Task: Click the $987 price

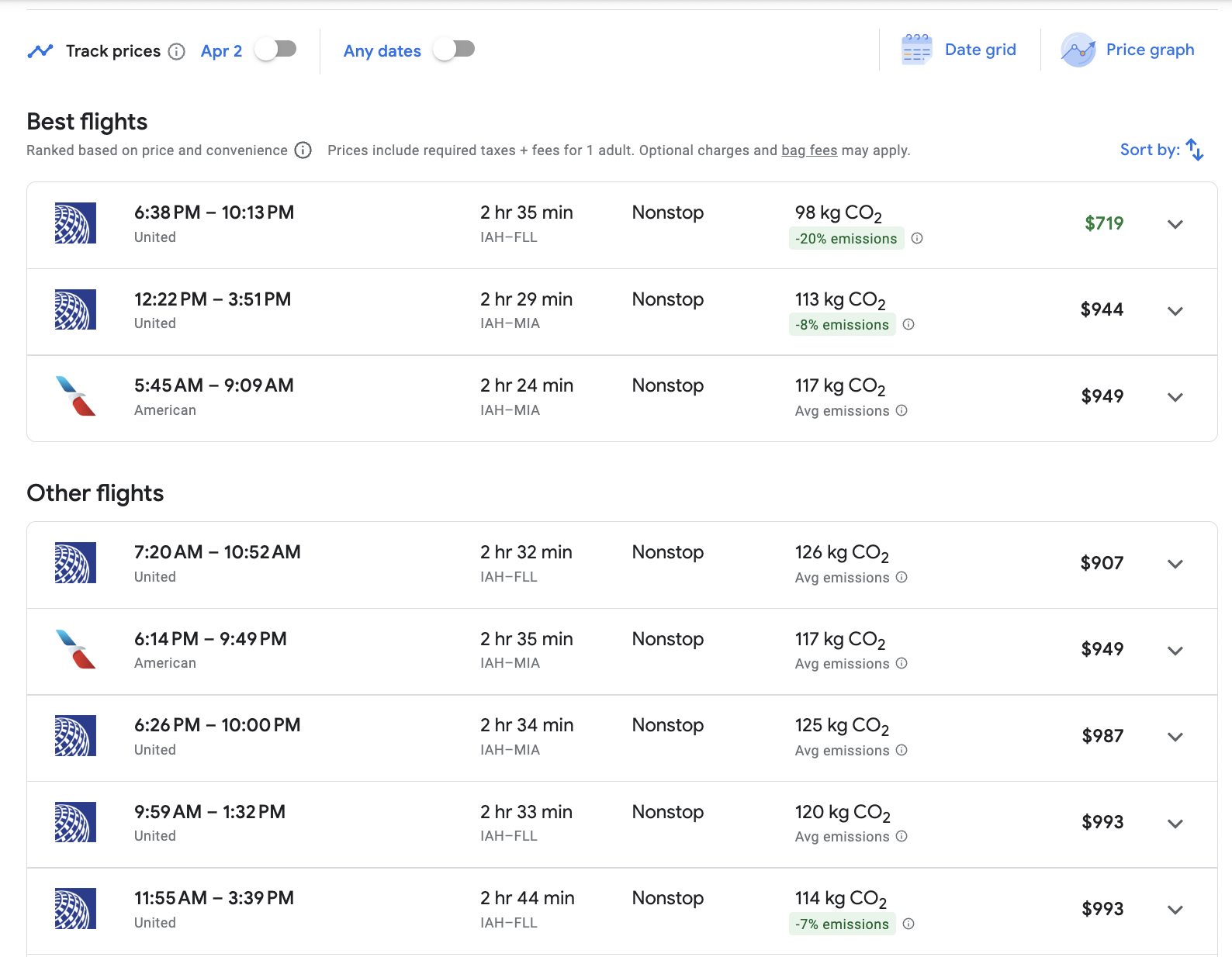Action: point(1102,736)
